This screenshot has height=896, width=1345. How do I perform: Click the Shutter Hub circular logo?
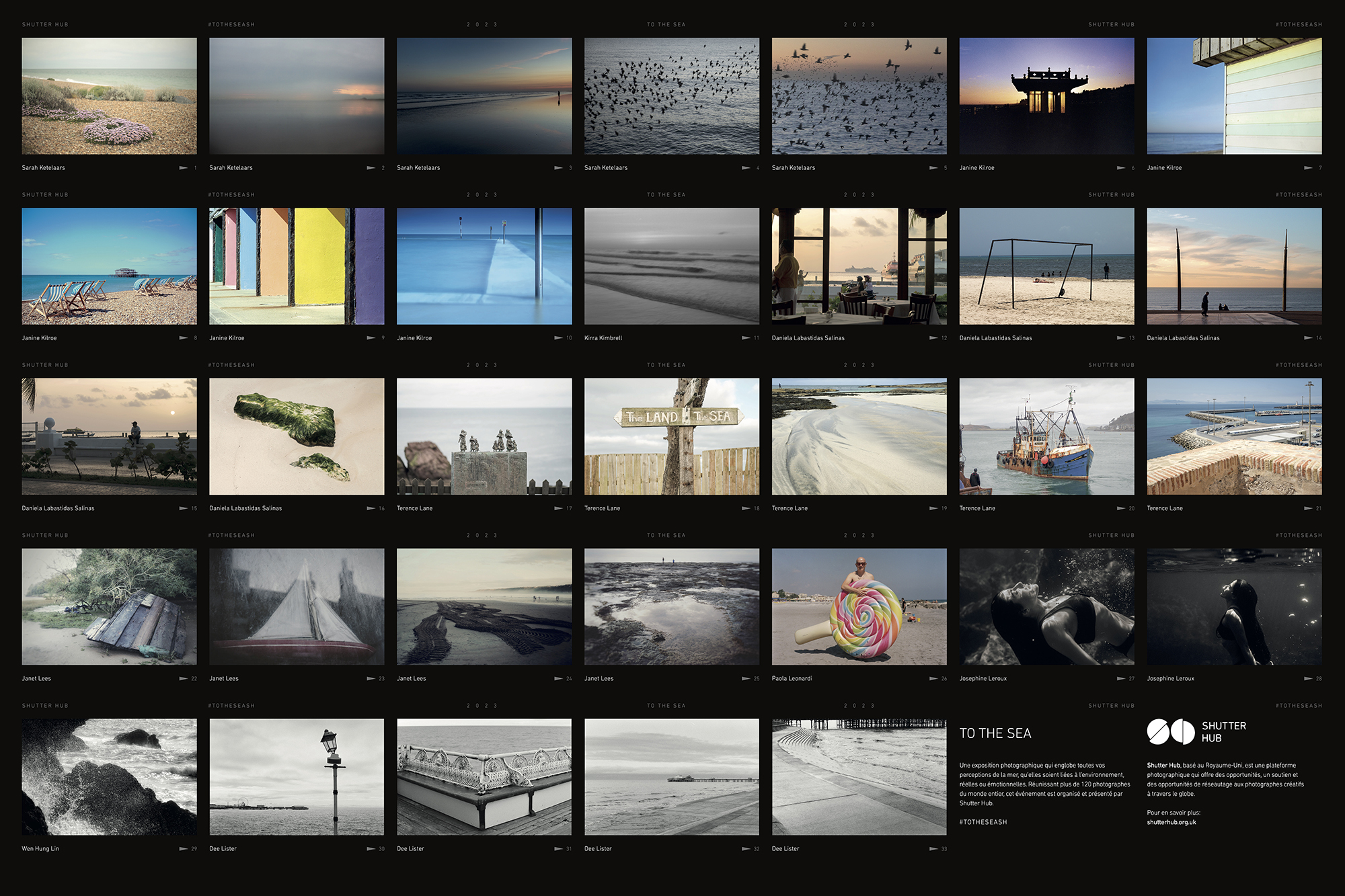click(1171, 732)
